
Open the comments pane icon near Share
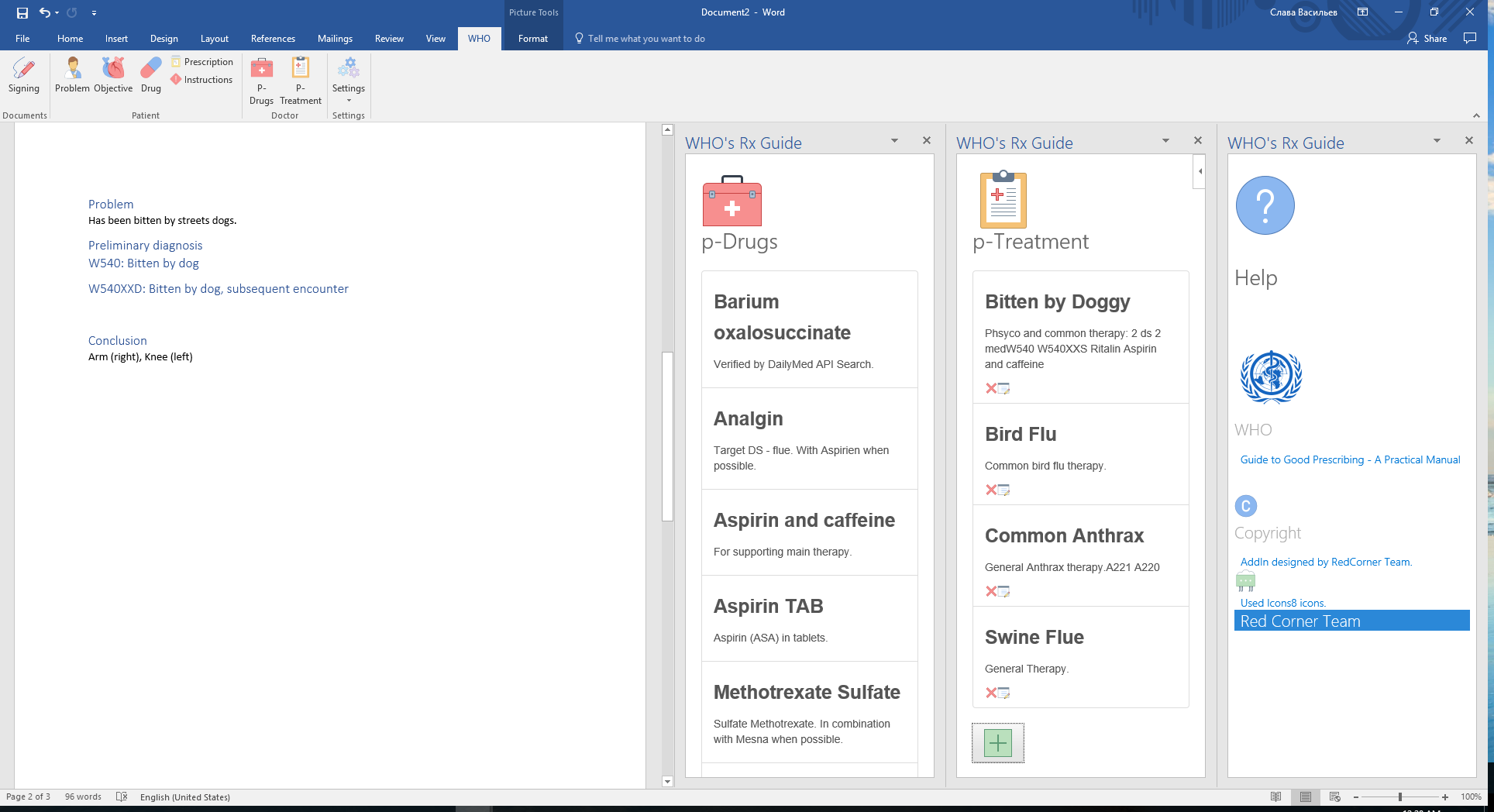click(x=1470, y=38)
